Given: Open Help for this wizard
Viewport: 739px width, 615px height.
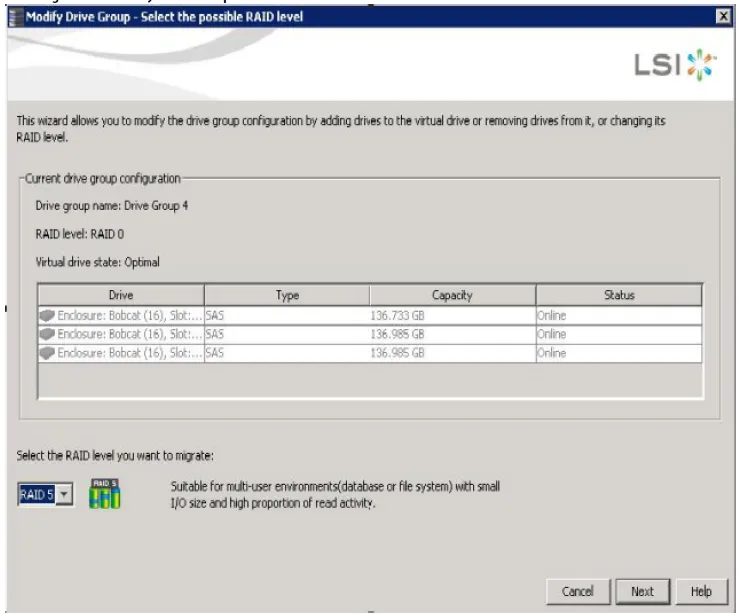Looking at the screenshot, I should click(701, 591).
